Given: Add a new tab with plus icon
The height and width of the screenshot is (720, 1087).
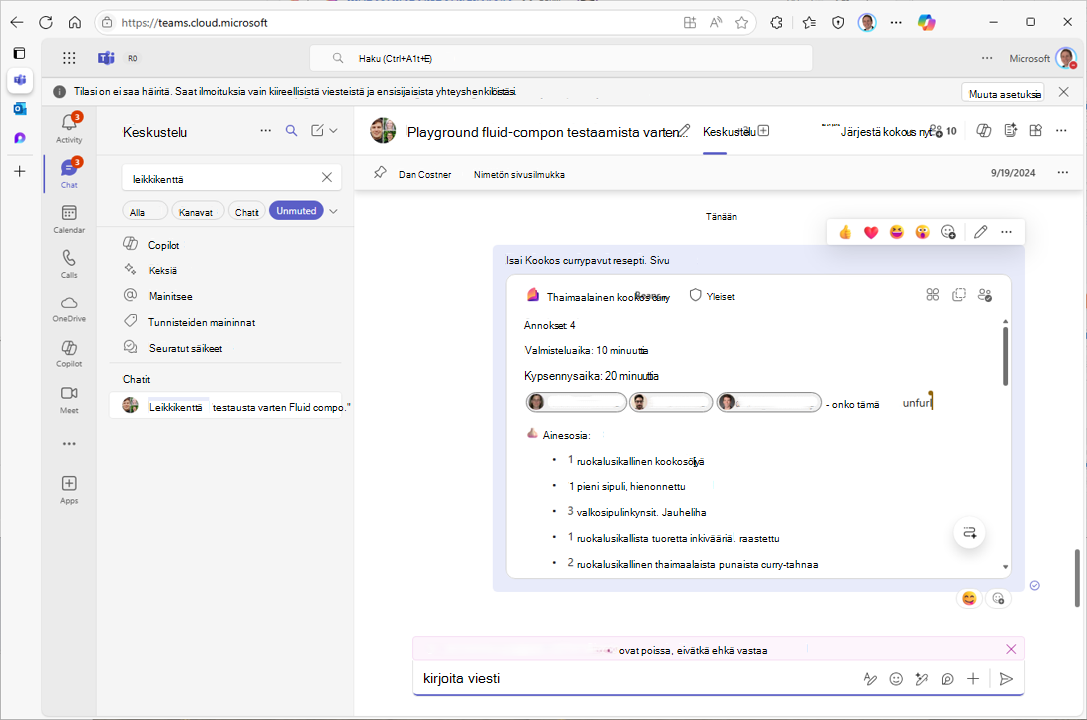Looking at the screenshot, I should pyautogui.click(x=764, y=130).
